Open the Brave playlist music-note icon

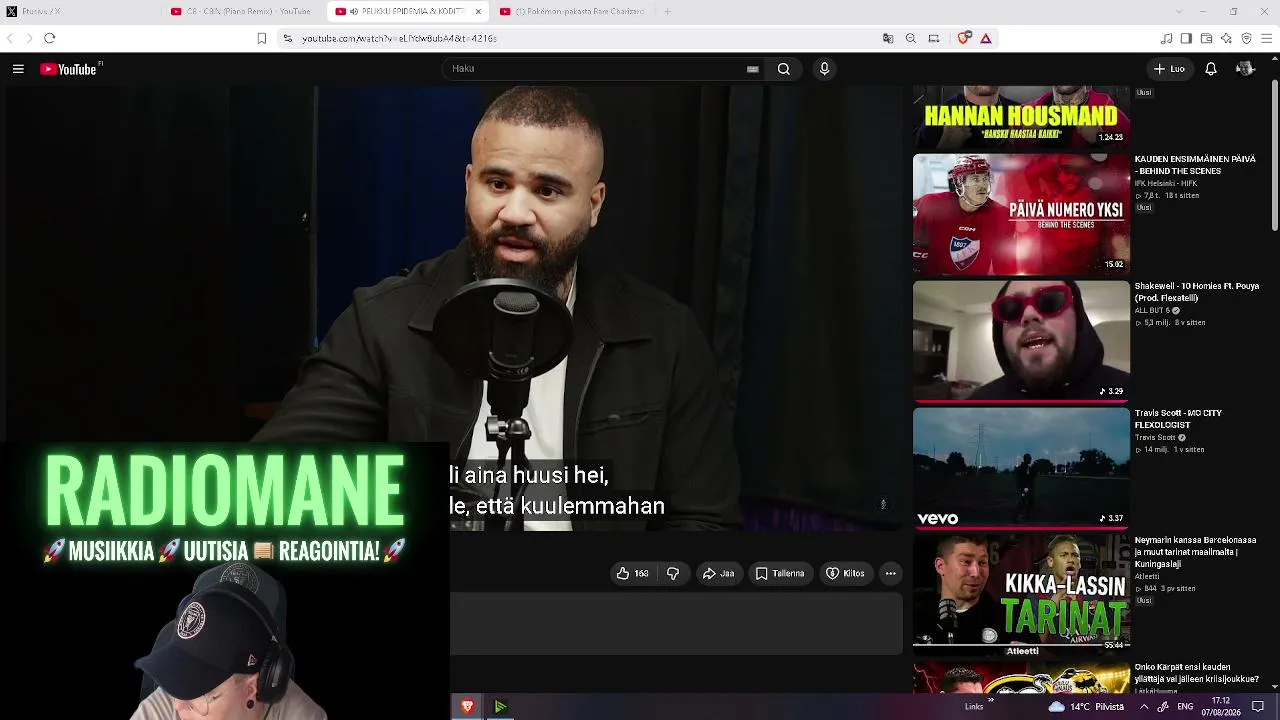coord(1166,38)
